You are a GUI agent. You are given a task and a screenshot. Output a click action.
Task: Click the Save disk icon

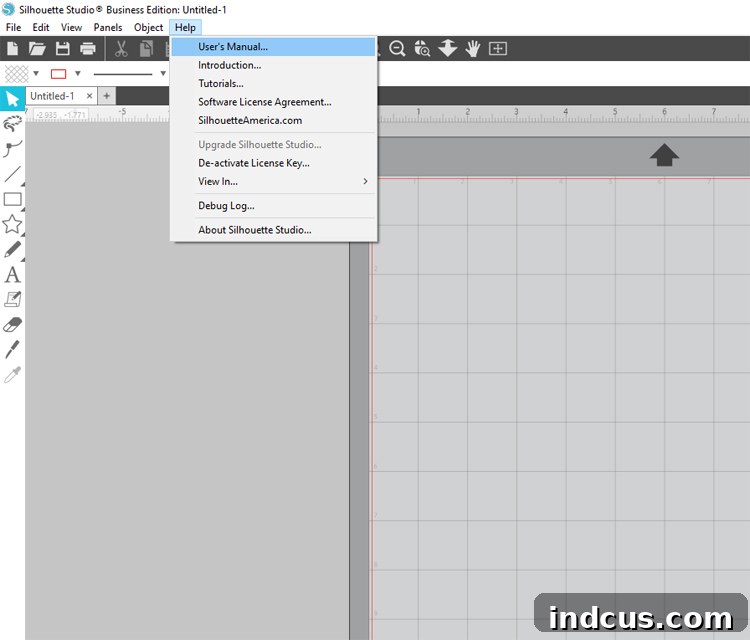click(63, 48)
